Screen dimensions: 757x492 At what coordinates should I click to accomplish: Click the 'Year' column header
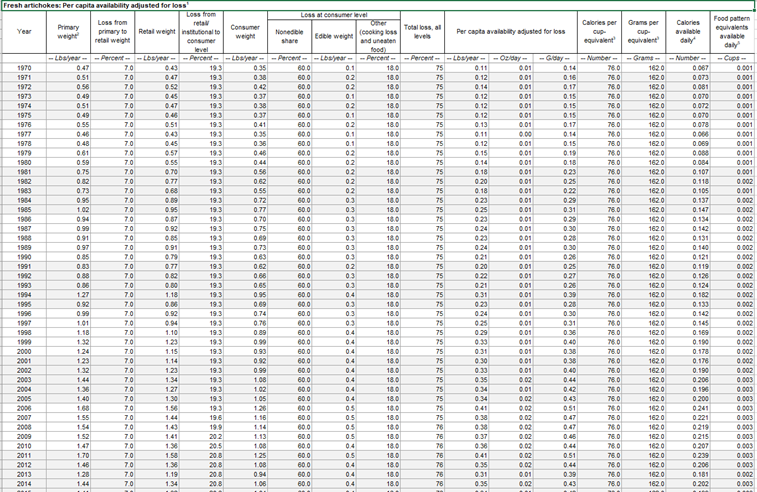pos(24,32)
